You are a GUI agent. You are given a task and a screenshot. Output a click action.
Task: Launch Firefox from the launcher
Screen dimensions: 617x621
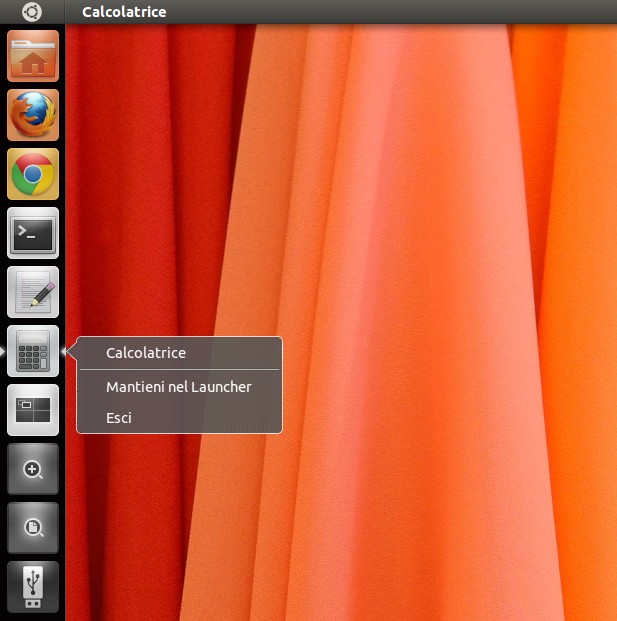pyautogui.click(x=33, y=115)
